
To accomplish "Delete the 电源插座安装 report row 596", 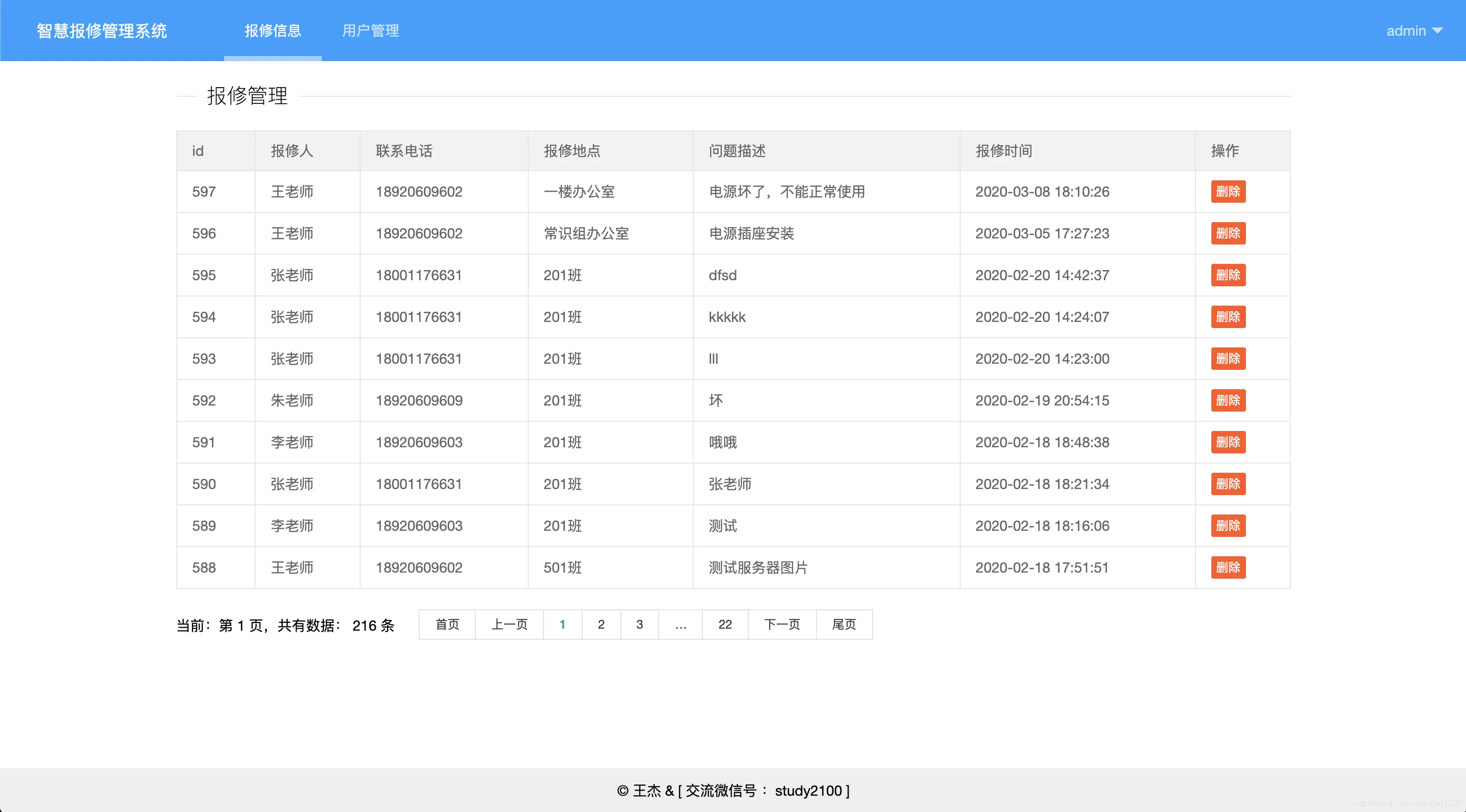I will click(1228, 233).
